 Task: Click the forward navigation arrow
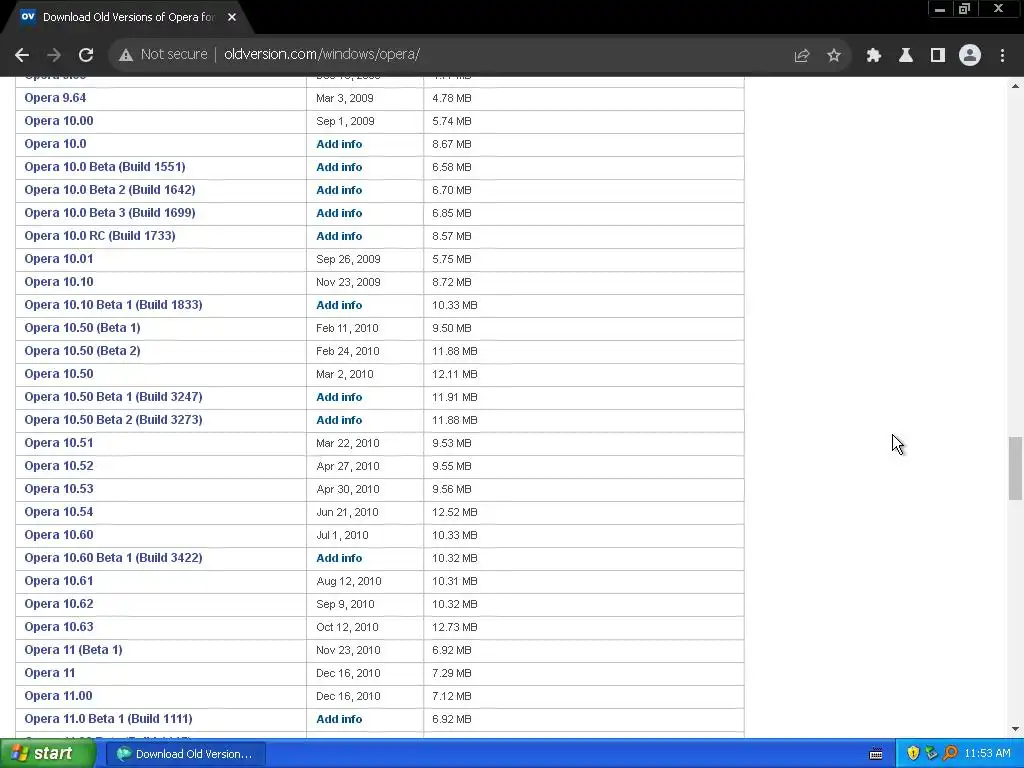(x=54, y=55)
